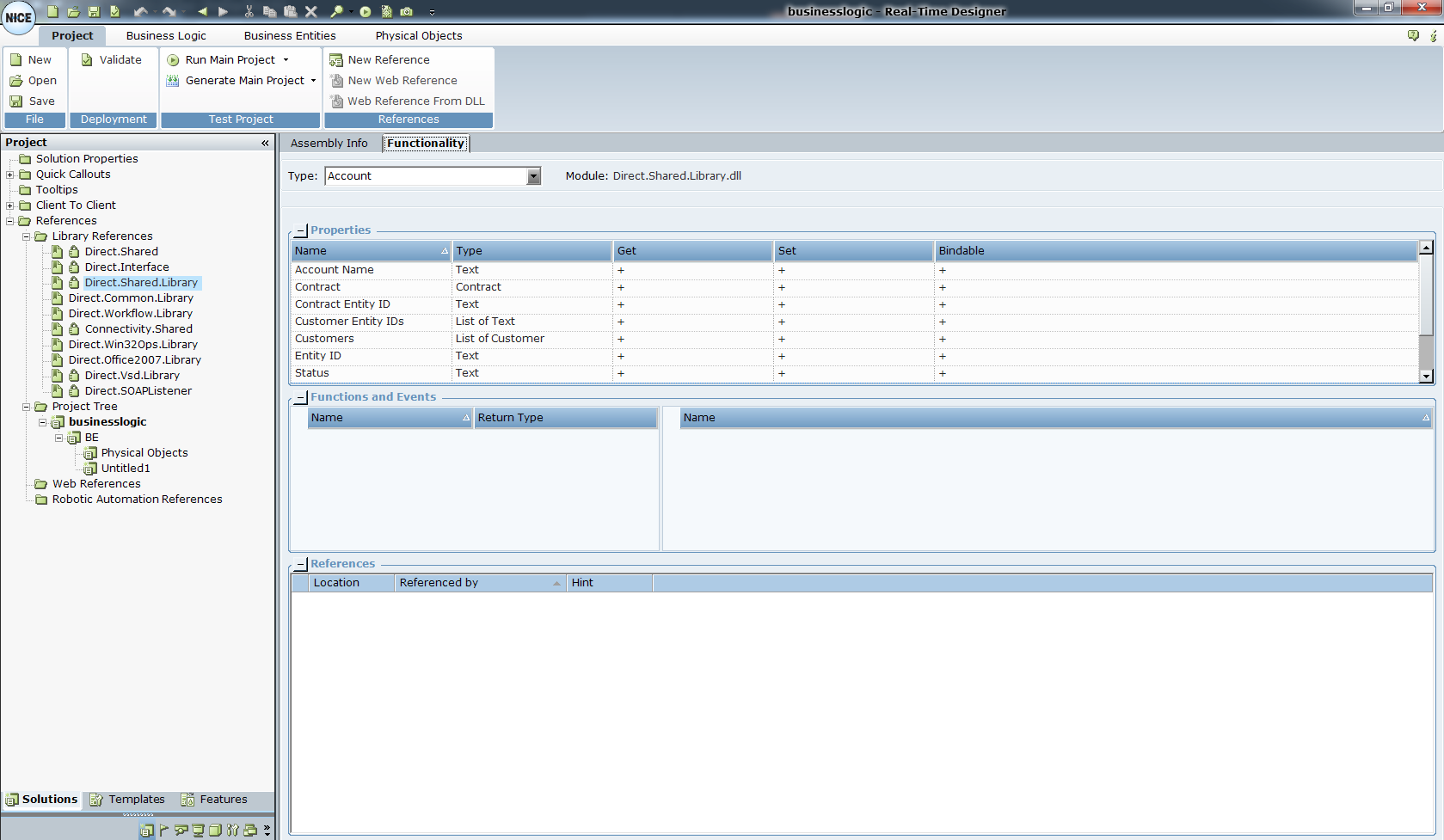This screenshot has height=840, width=1444.
Task: Click the Cut scissors icon in title toolbar
Action: tap(249, 11)
